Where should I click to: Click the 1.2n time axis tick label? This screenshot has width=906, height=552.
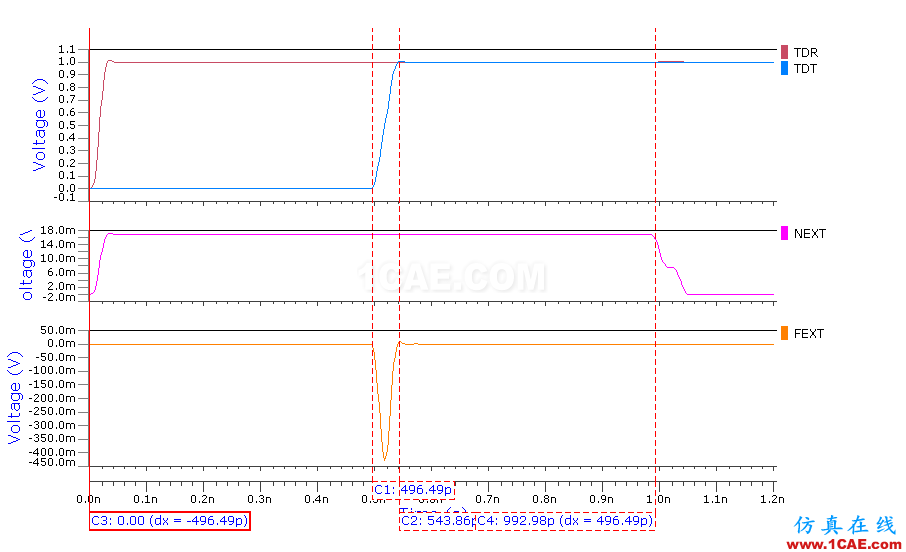773,499
